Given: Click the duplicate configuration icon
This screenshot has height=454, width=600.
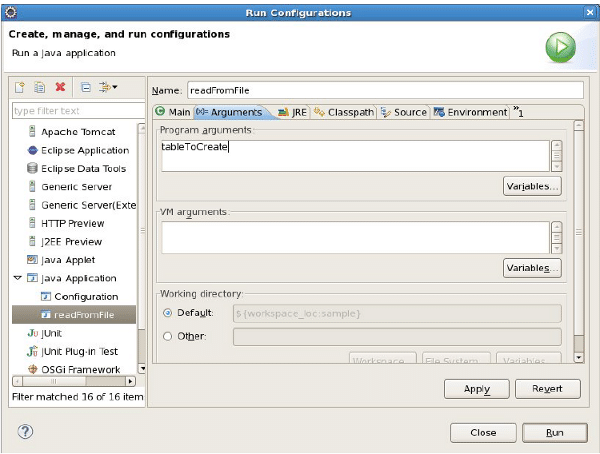Looking at the screenshot, I should pyautogui.click(x=40, y=88).
